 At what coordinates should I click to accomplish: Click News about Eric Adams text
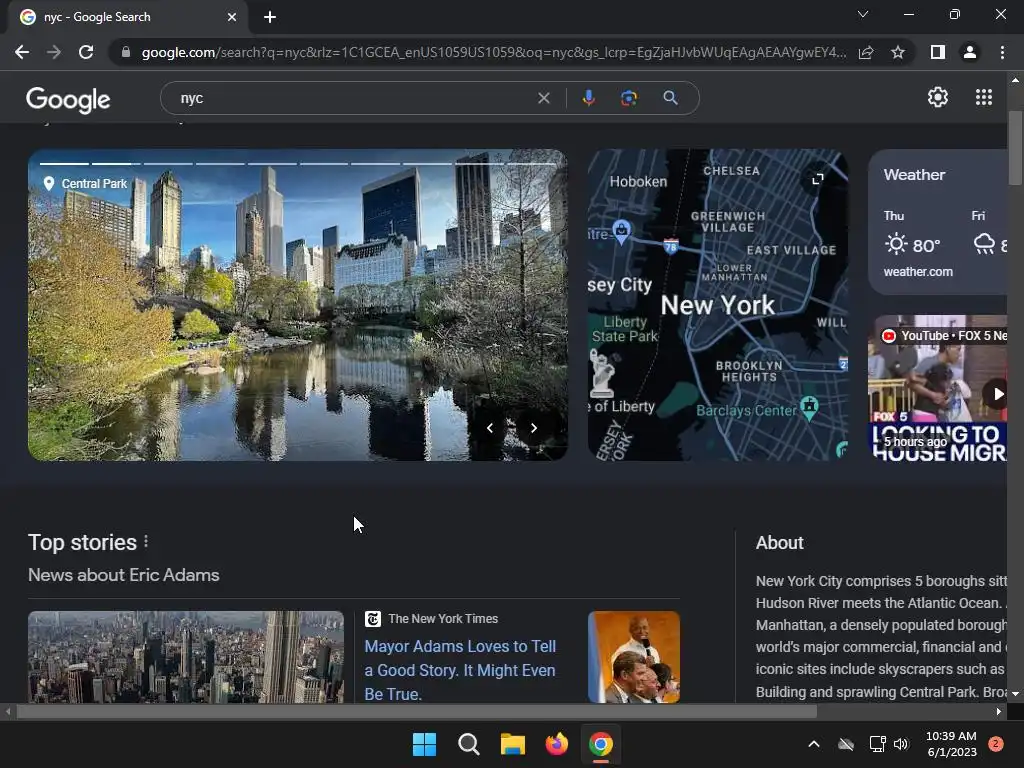point(123,575)
